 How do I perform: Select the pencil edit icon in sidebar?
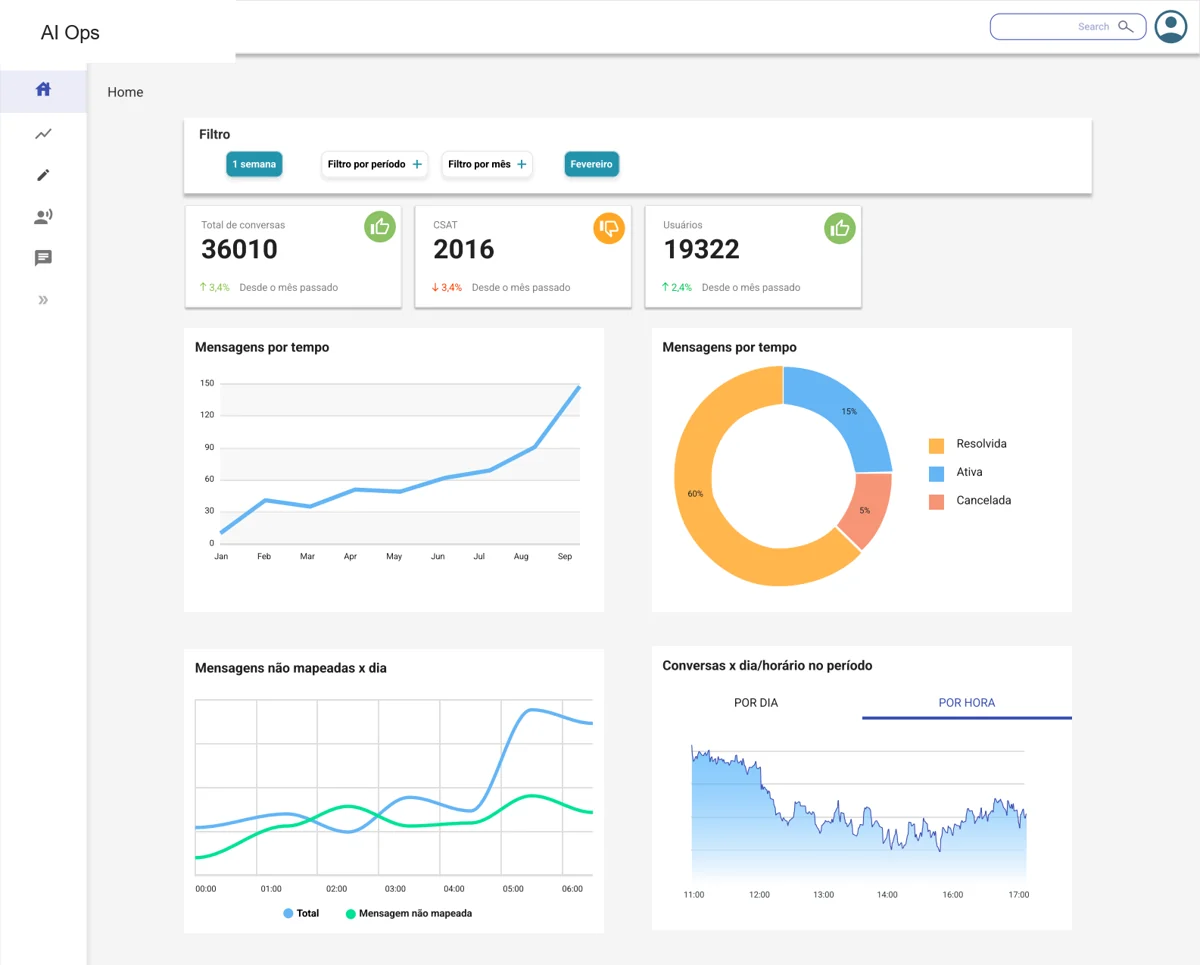[x=43, y=175]
